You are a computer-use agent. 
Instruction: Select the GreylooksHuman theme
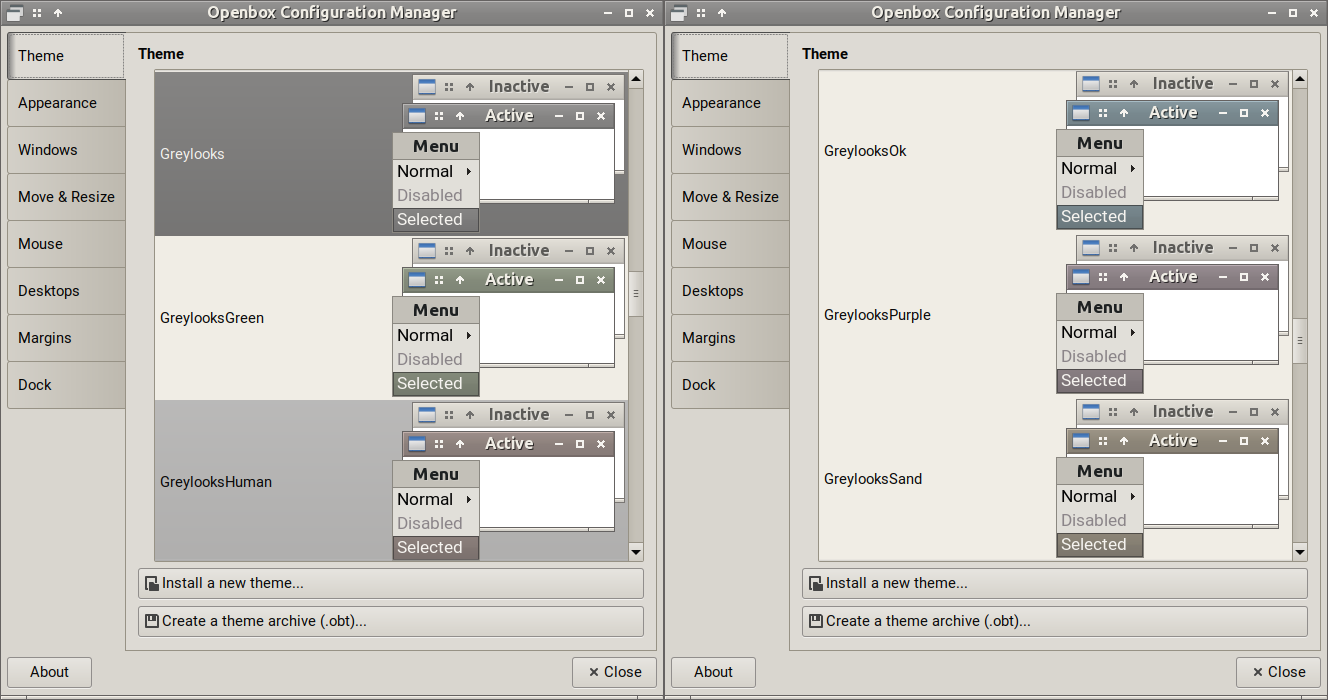pyautogui.click(x=391, y=482)
